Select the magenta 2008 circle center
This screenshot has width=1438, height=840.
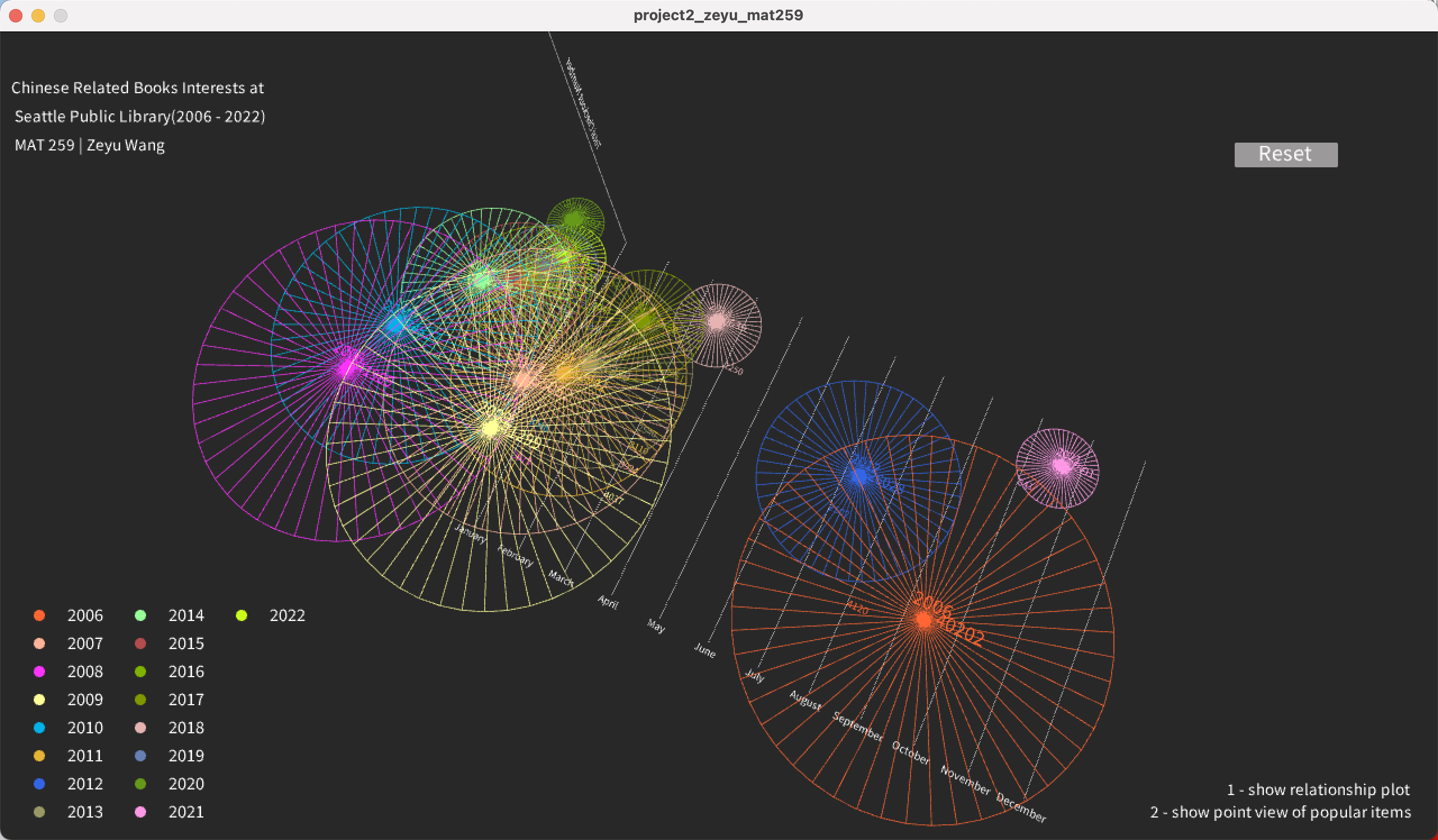[347, 368]
